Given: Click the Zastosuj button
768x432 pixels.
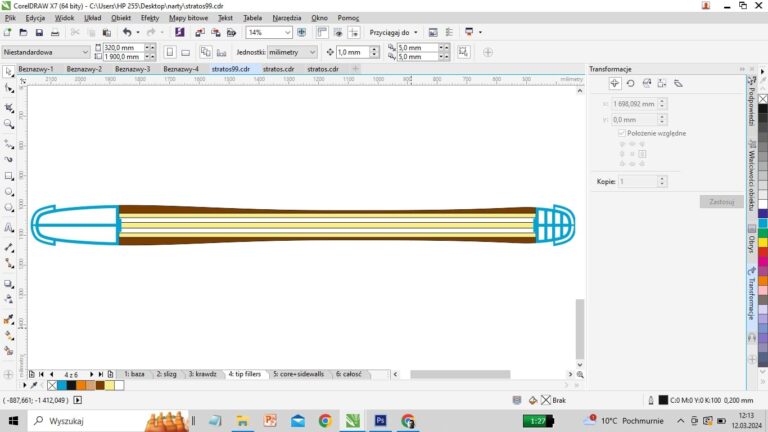Looking at the screenshot, I should (720, 201).
